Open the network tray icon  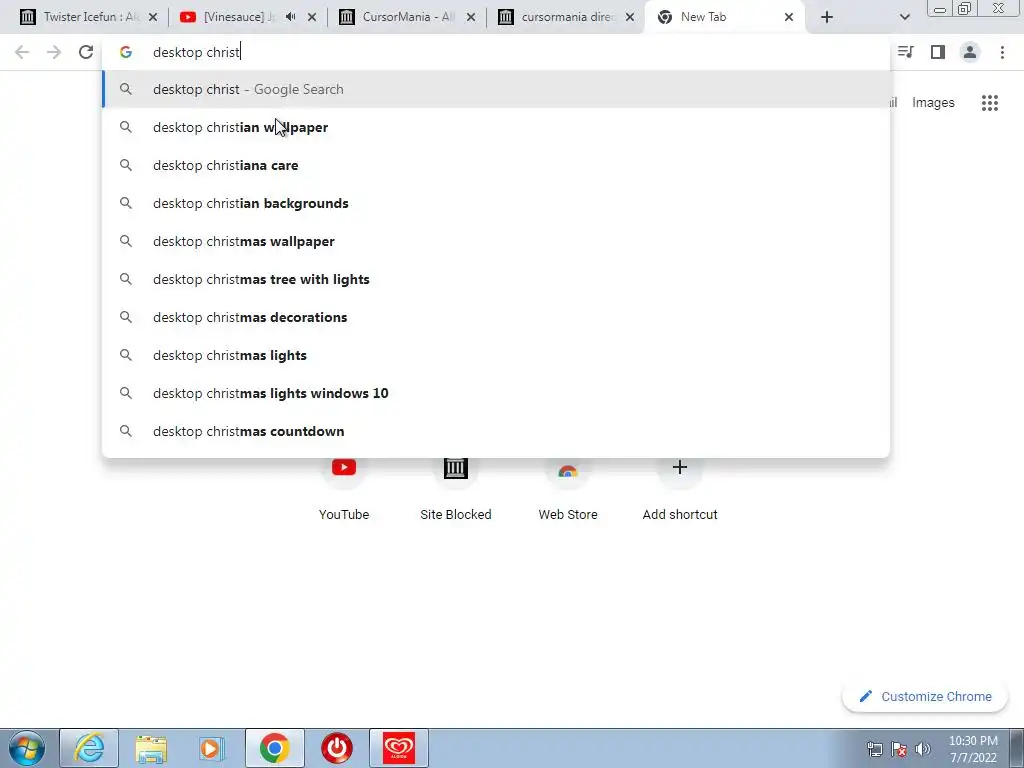point(874,749)
